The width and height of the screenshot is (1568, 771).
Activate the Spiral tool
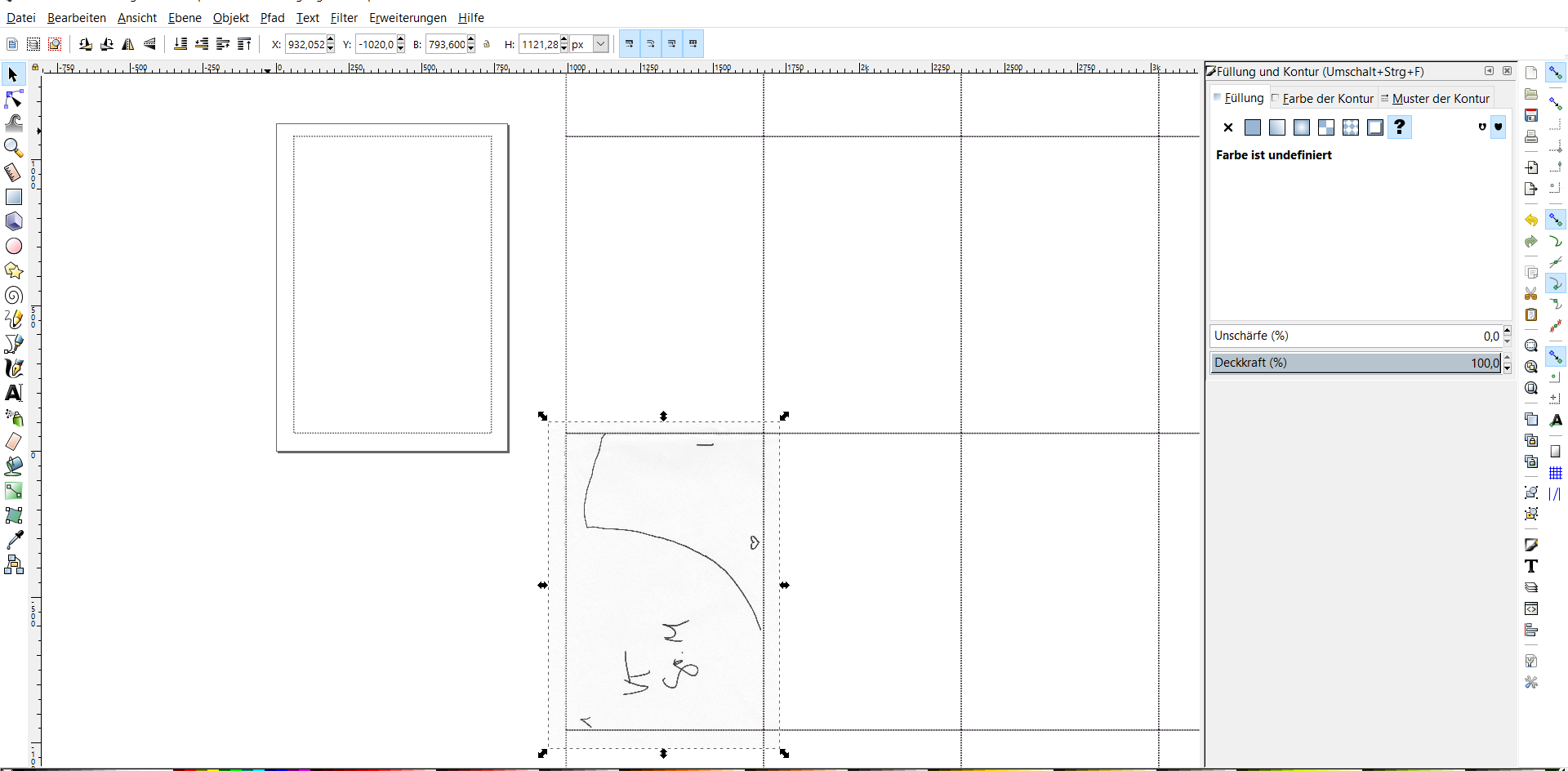coord(14,295)
